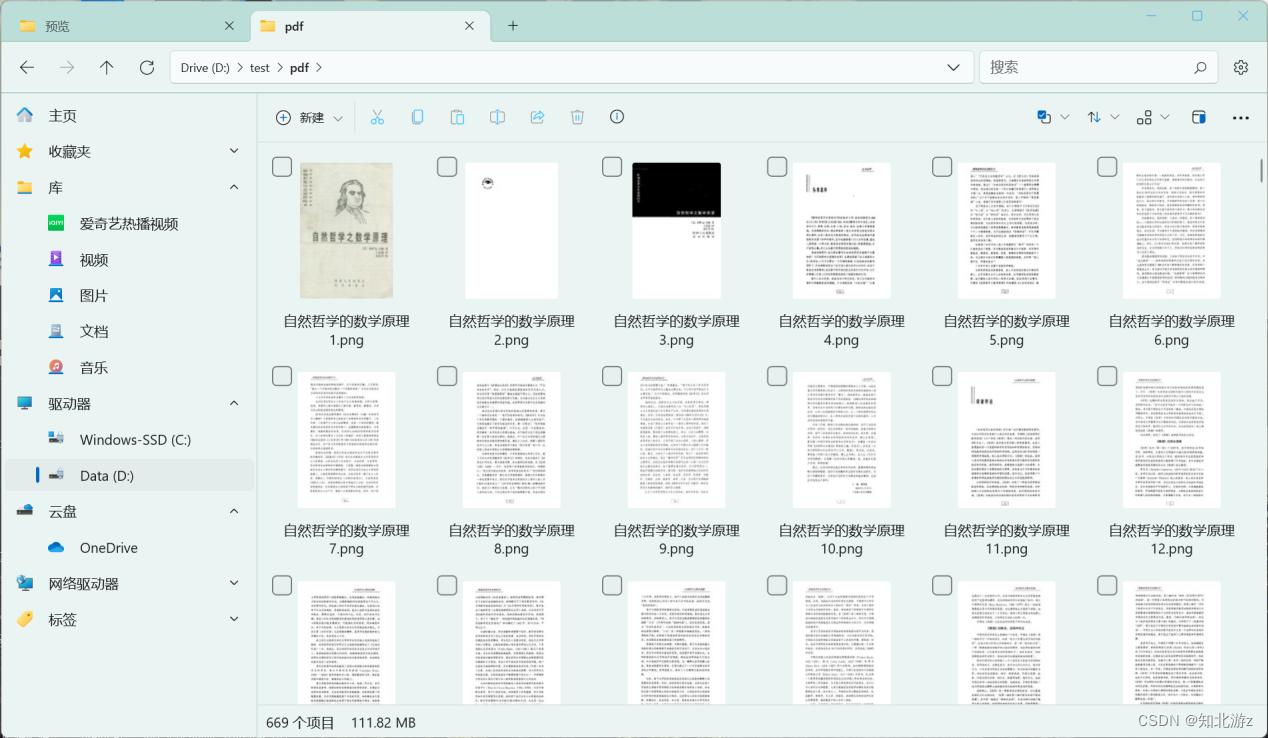Image resolution: width=1268 pixels, height=738 pixels.
Task: Go to 主页 in the sidebar
Action: (62, 115)
